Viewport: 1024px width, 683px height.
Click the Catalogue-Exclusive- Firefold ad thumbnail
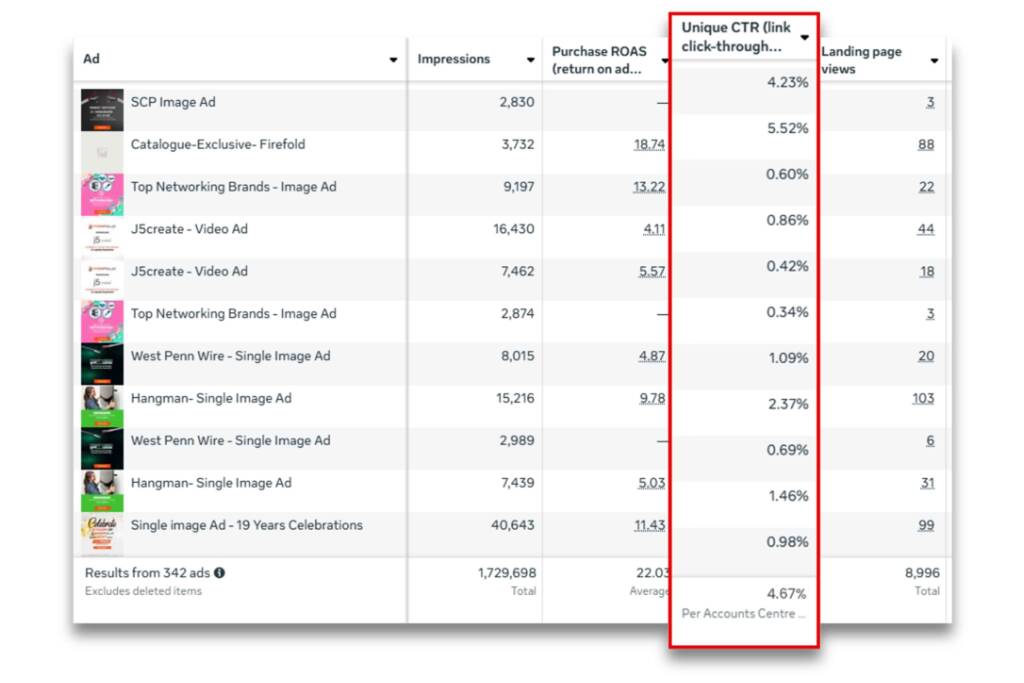102,152
